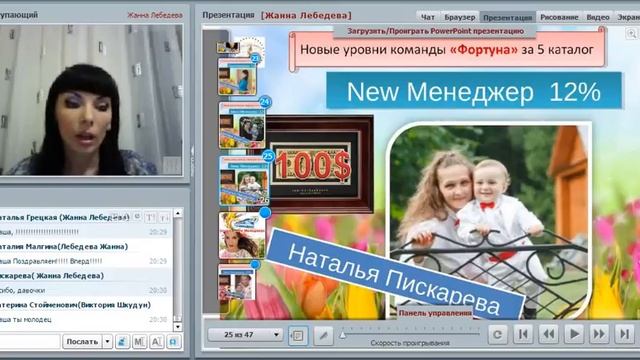Toggle the slide thumbnails panel button

click(x=298, y=336)
